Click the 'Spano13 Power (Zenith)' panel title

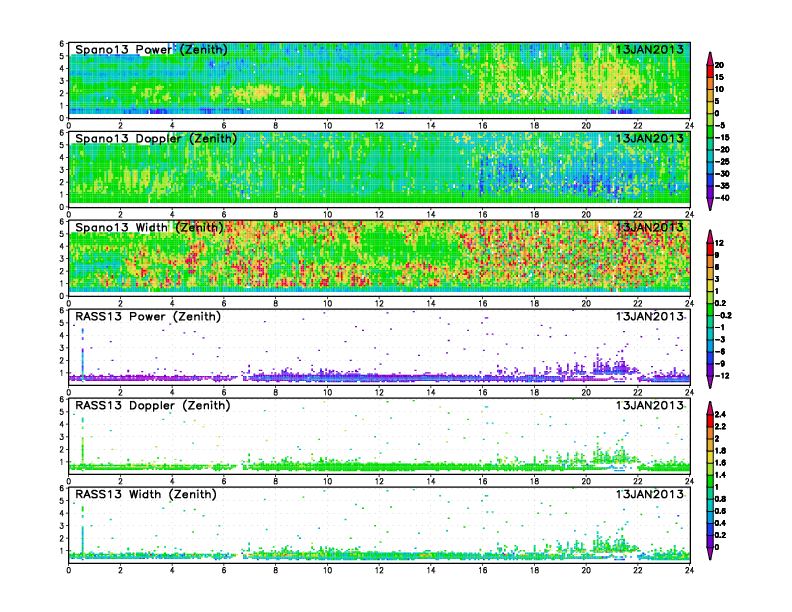(x=151, y=49)
